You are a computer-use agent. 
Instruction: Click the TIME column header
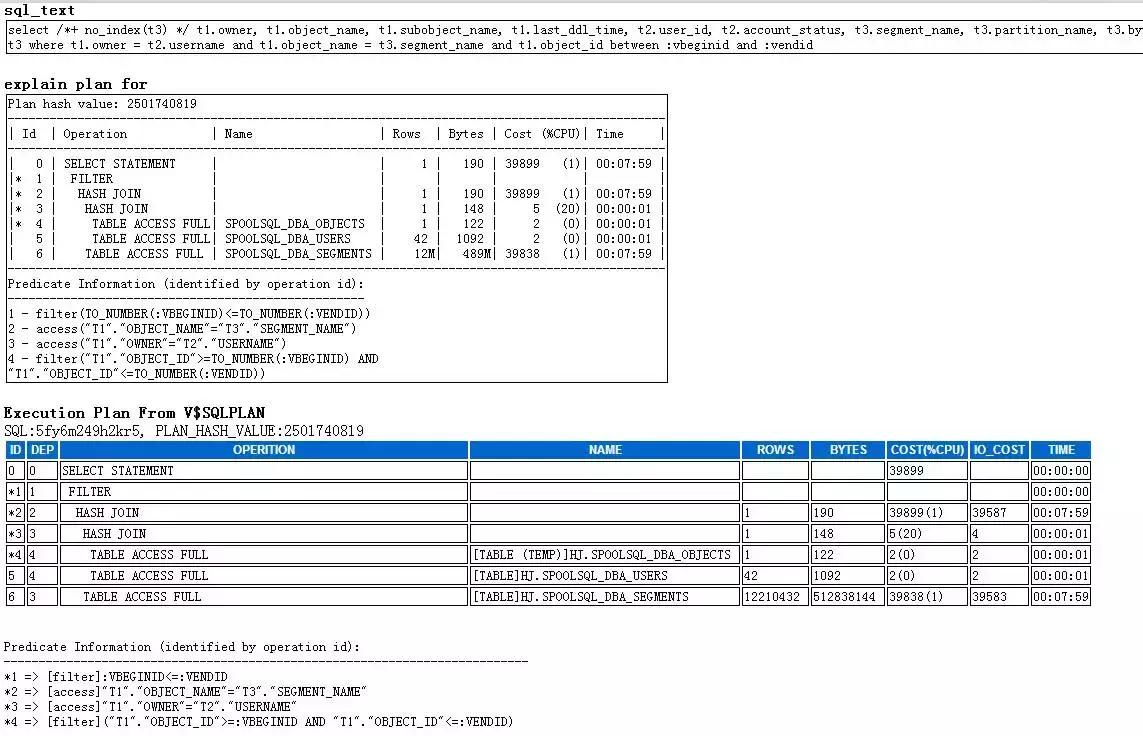coord(1061,450)
